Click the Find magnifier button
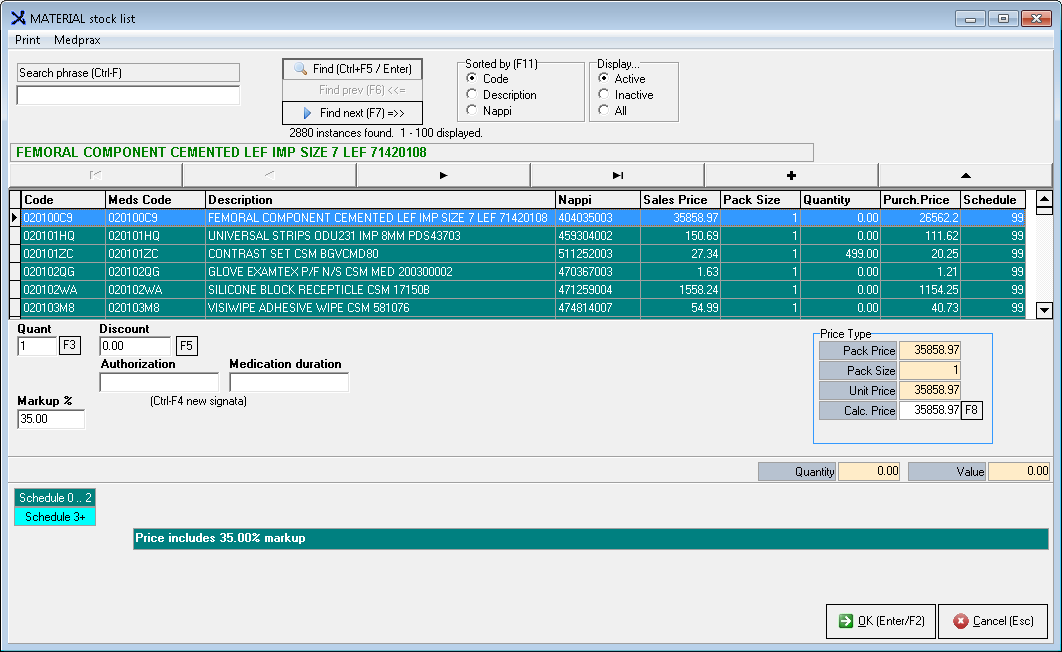Screen dimensions: 1062x652 [x=352, y=69]
